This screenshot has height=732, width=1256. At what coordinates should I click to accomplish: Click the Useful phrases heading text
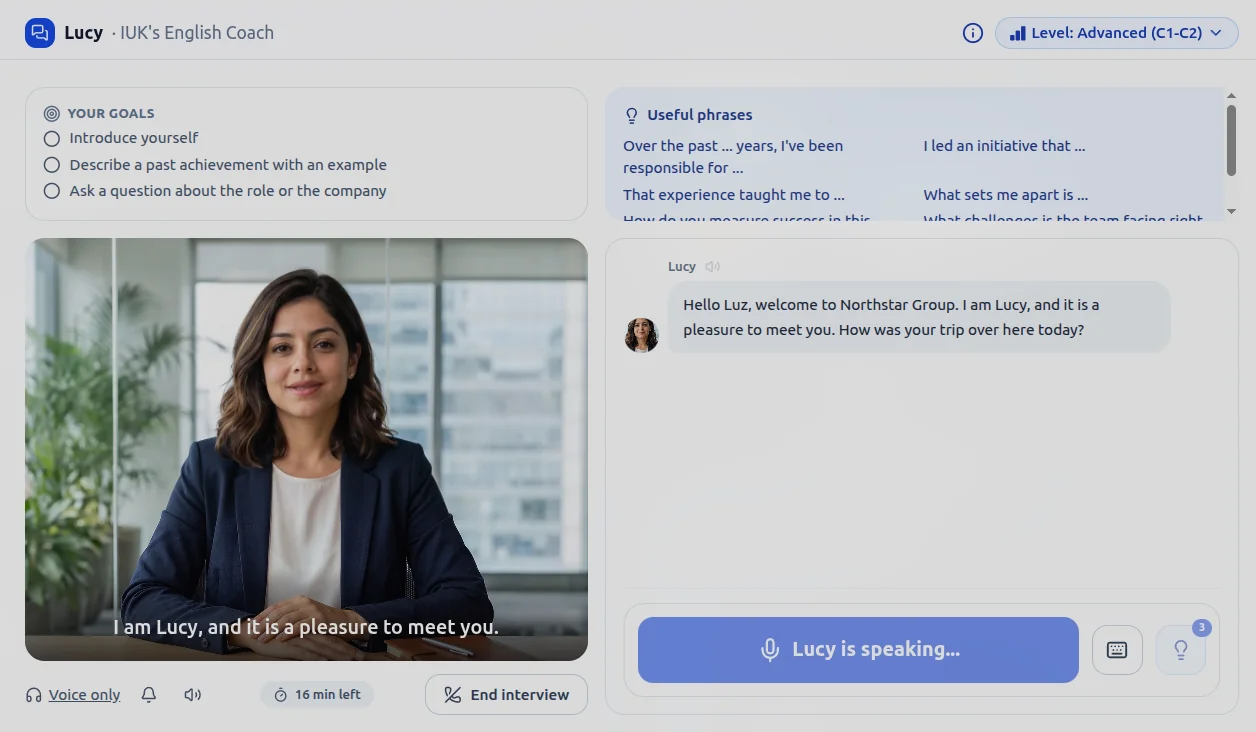click(700, 115)
